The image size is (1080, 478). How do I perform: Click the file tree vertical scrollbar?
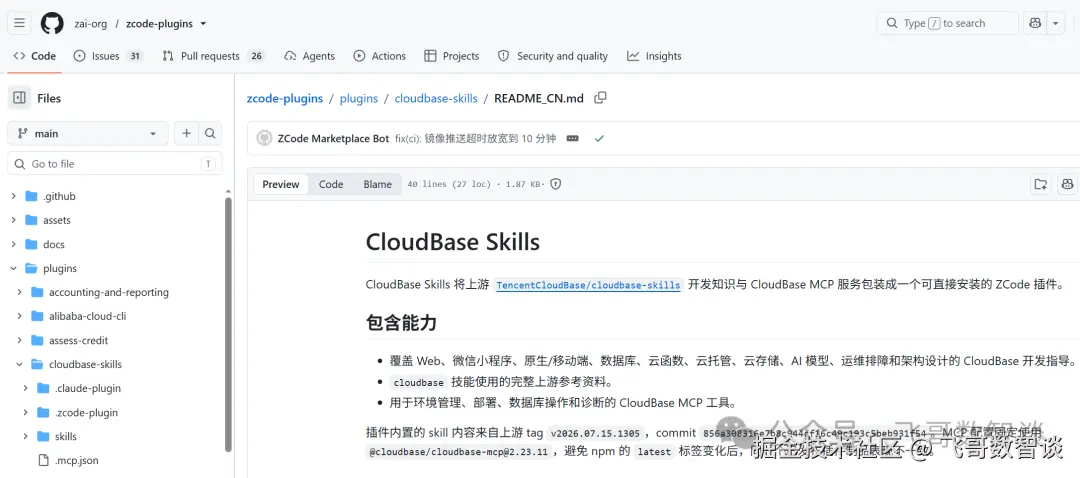click(x=229, y=324)
